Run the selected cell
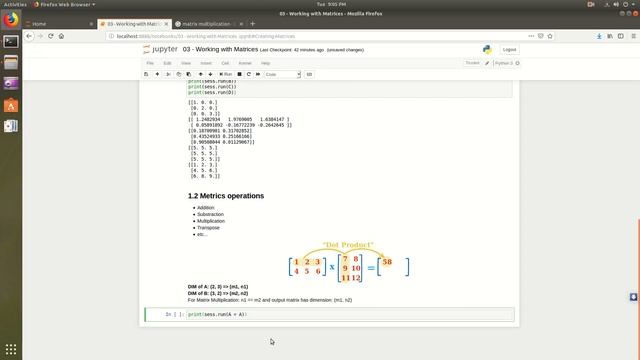Viewport: 640px width, 360px height. tap(225, 74)
